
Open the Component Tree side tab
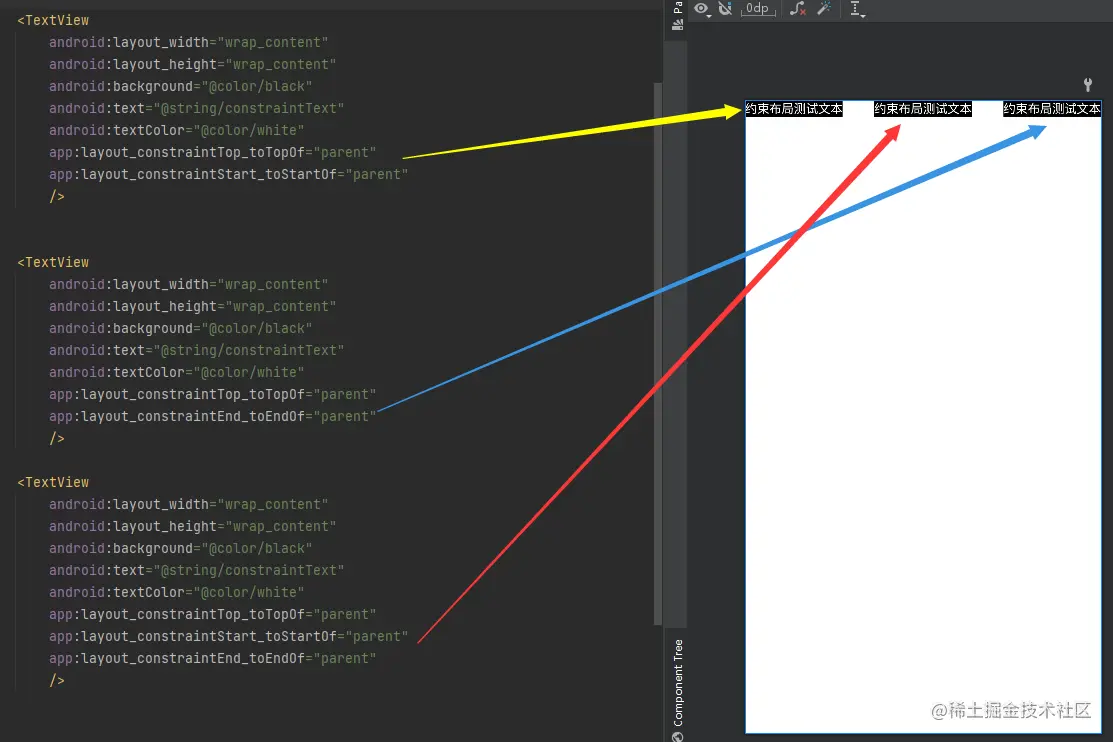pos(678,689)
